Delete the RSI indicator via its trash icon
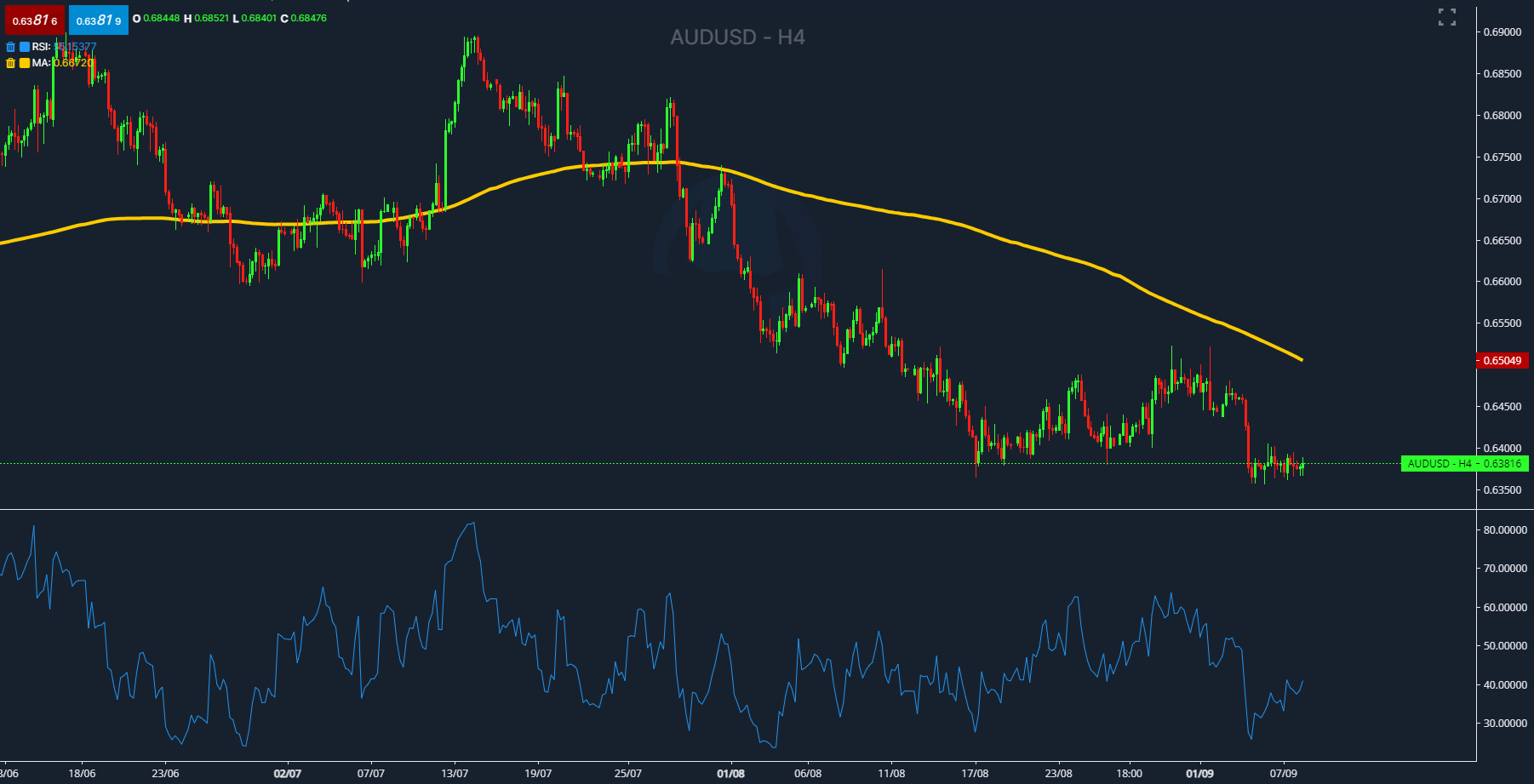The image size is (1534, 784). tap(10, 48)
